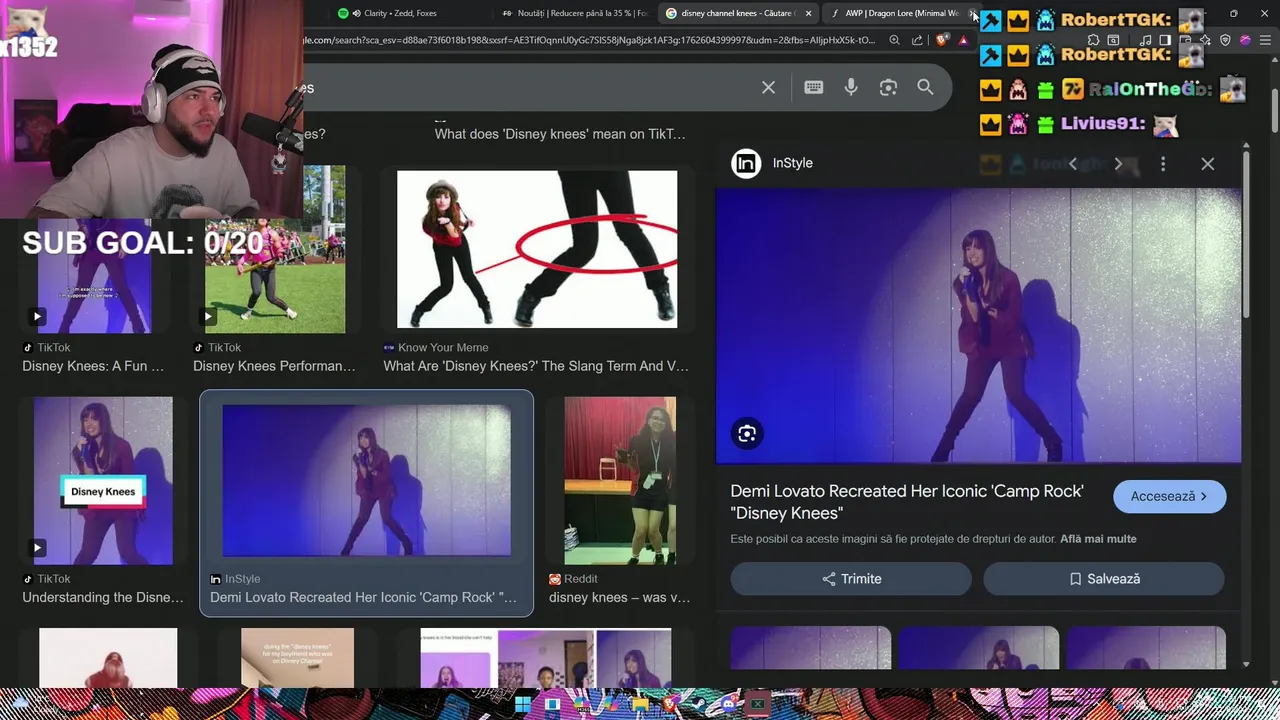Click the share page icon in address bar
The height and width of the screenshot is (720, 1280).
[917, 40]
